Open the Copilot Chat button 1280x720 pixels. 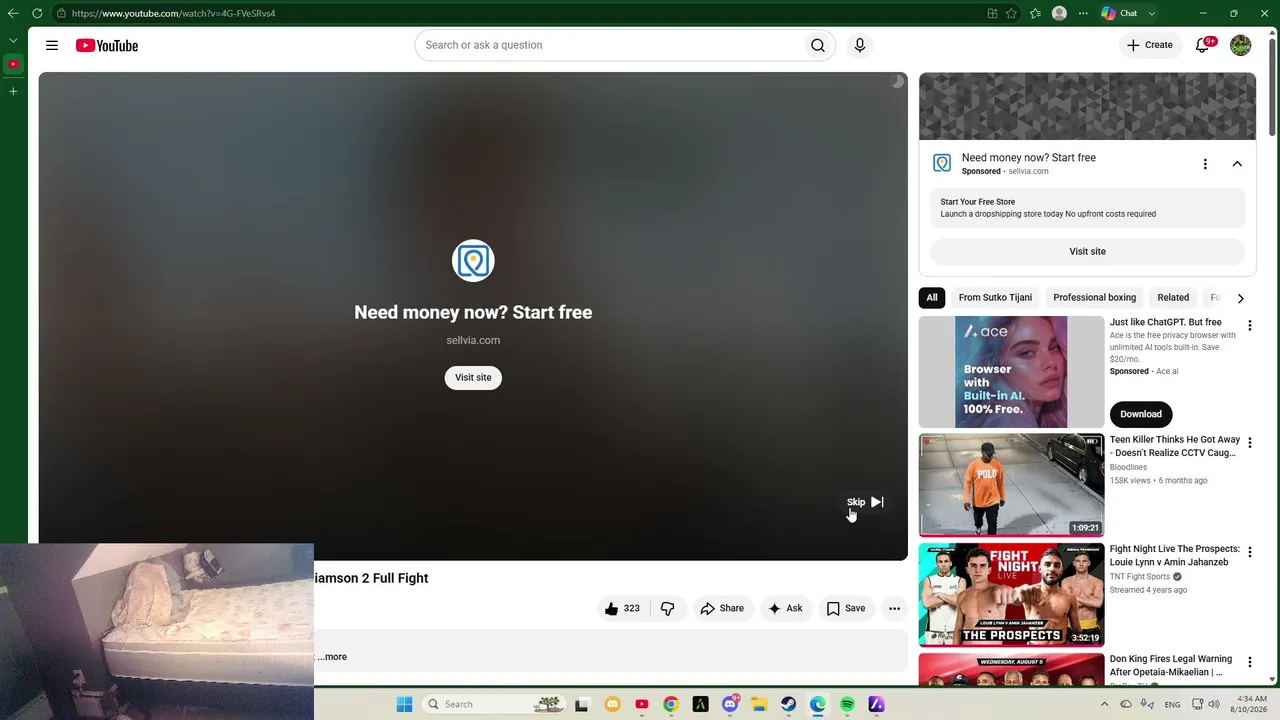[x=1120, y=13]
